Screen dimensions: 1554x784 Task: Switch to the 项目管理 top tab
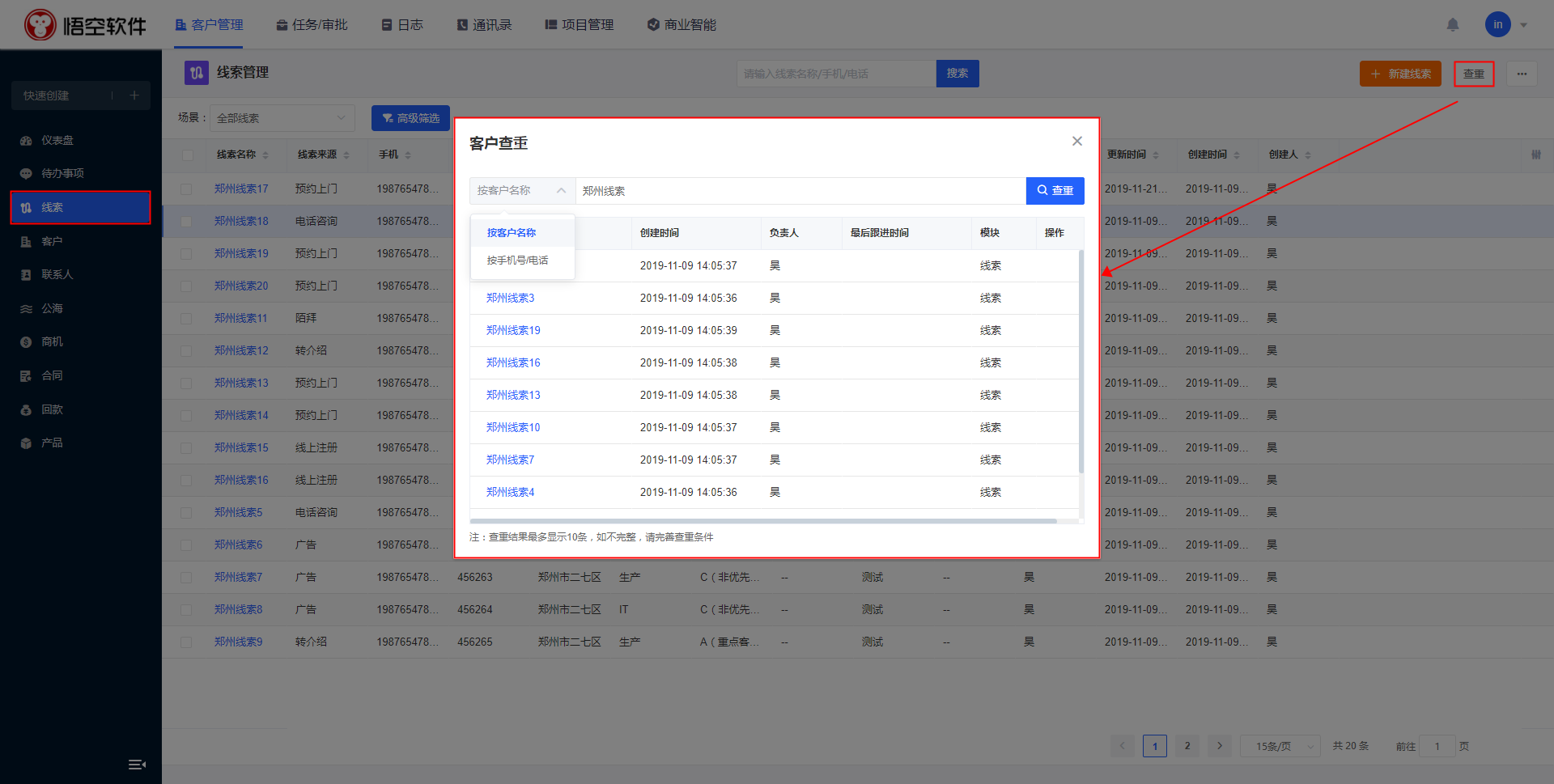(x=580, y=25)
